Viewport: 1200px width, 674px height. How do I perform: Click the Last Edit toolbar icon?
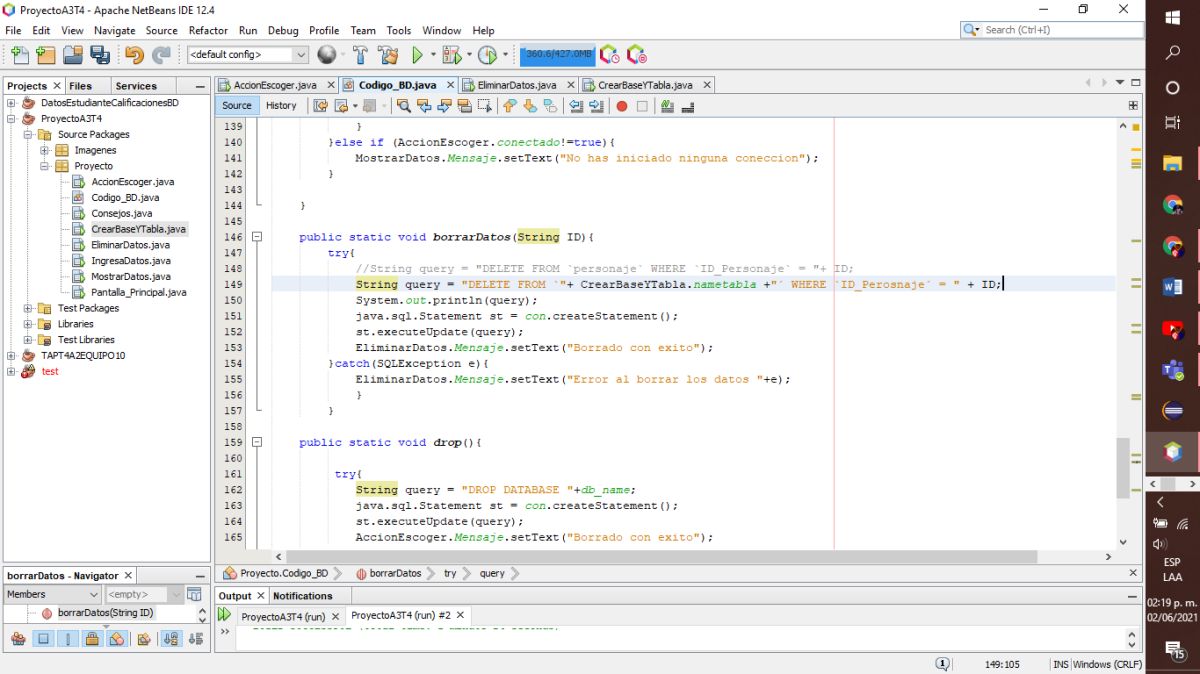(320, 105)
